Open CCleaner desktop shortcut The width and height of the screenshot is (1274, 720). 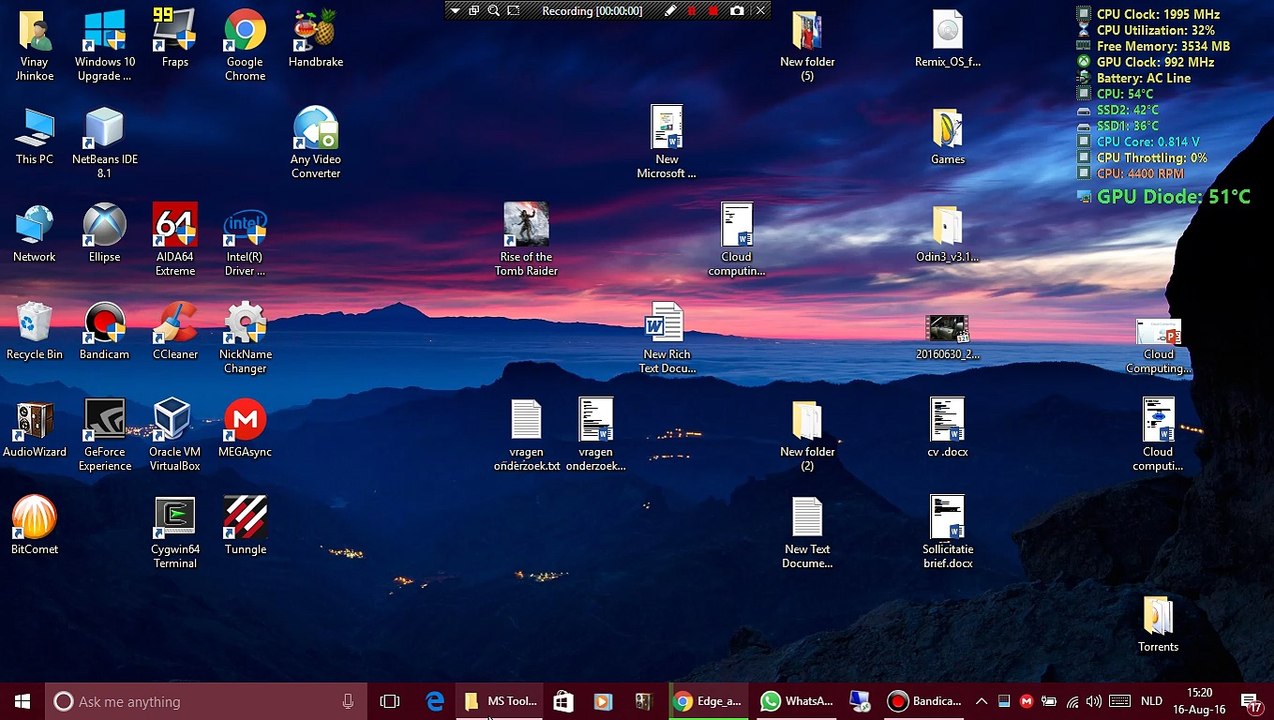point(175,331)
